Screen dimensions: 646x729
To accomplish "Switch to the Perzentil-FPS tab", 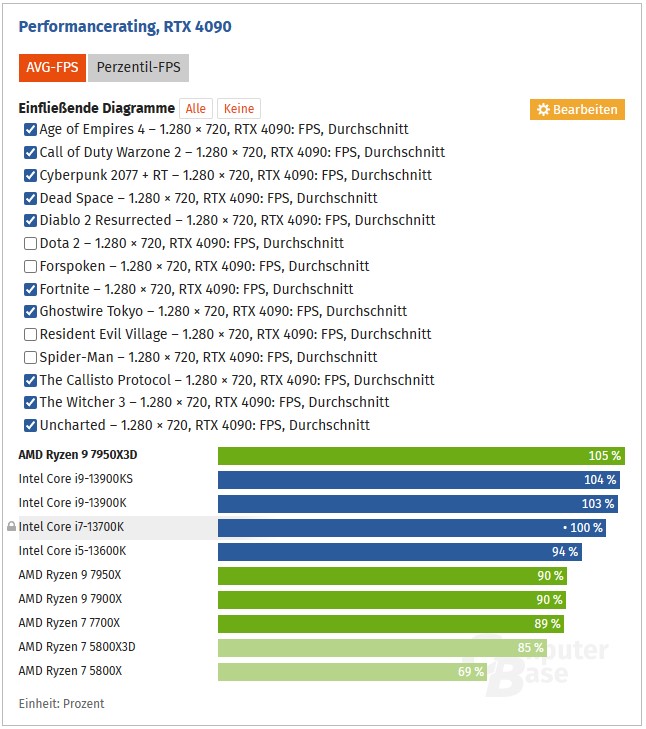I will (x=138, y=67).
